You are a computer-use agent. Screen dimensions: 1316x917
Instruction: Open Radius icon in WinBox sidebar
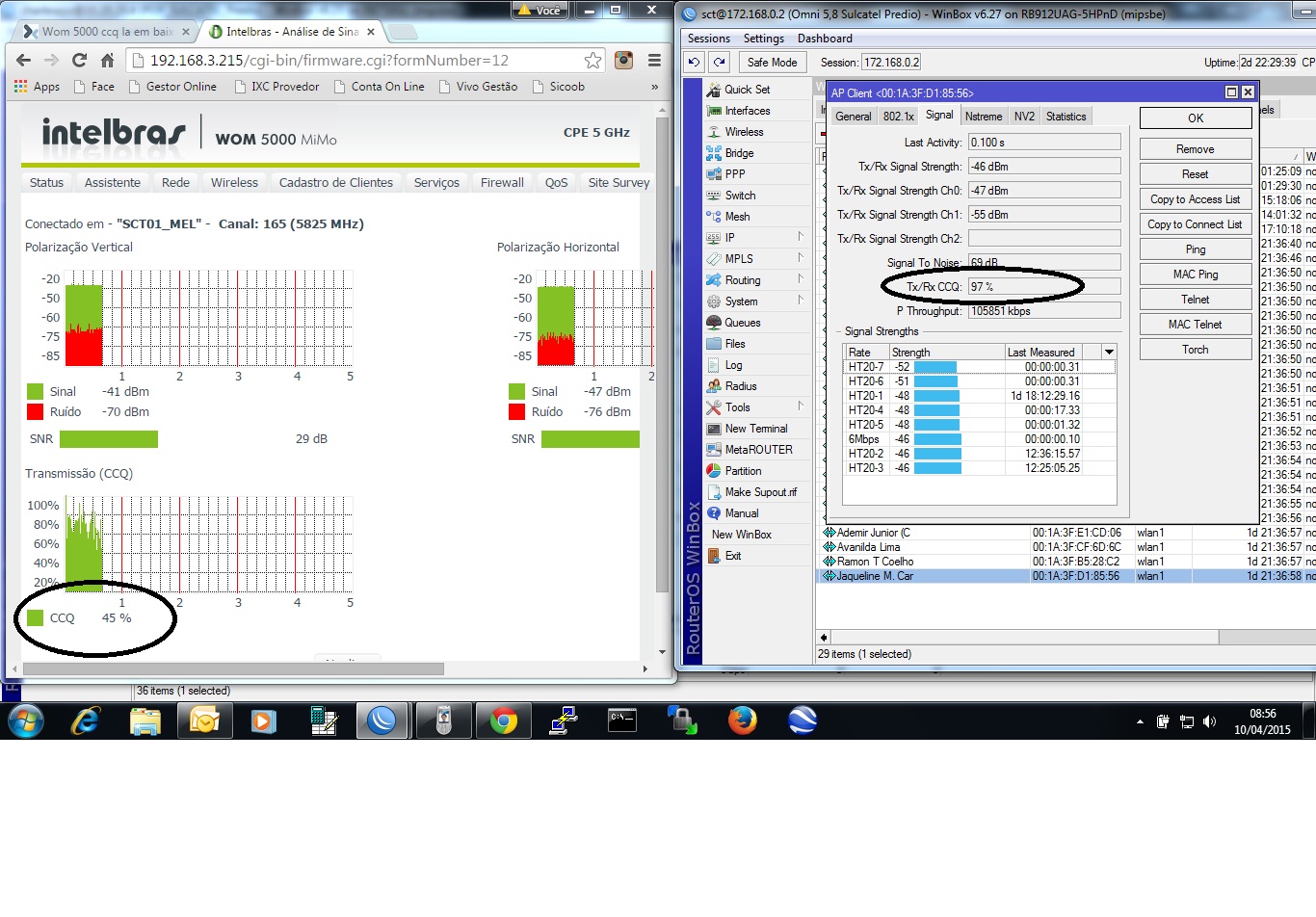714,386
